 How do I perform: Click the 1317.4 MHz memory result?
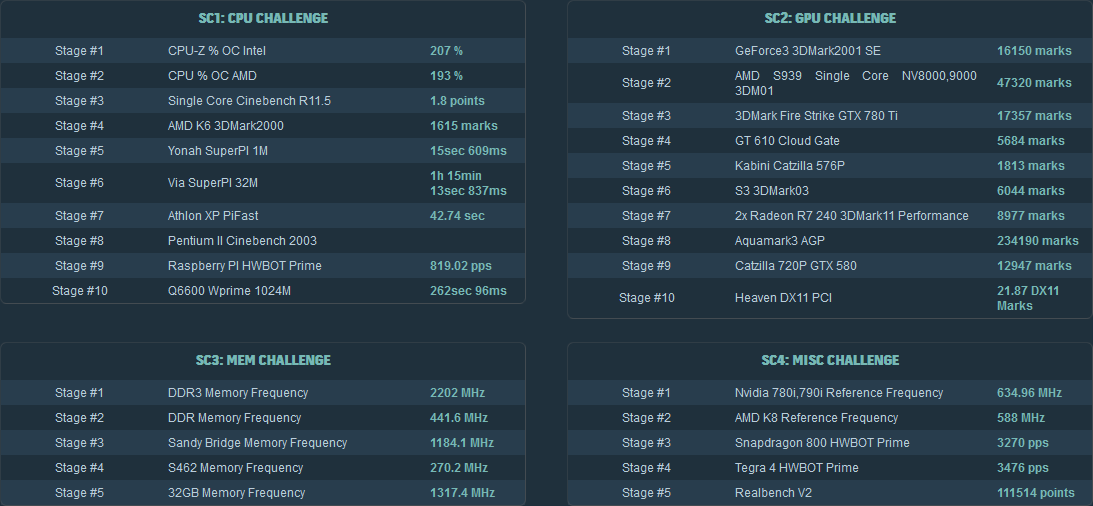click(x=462, y=493)
